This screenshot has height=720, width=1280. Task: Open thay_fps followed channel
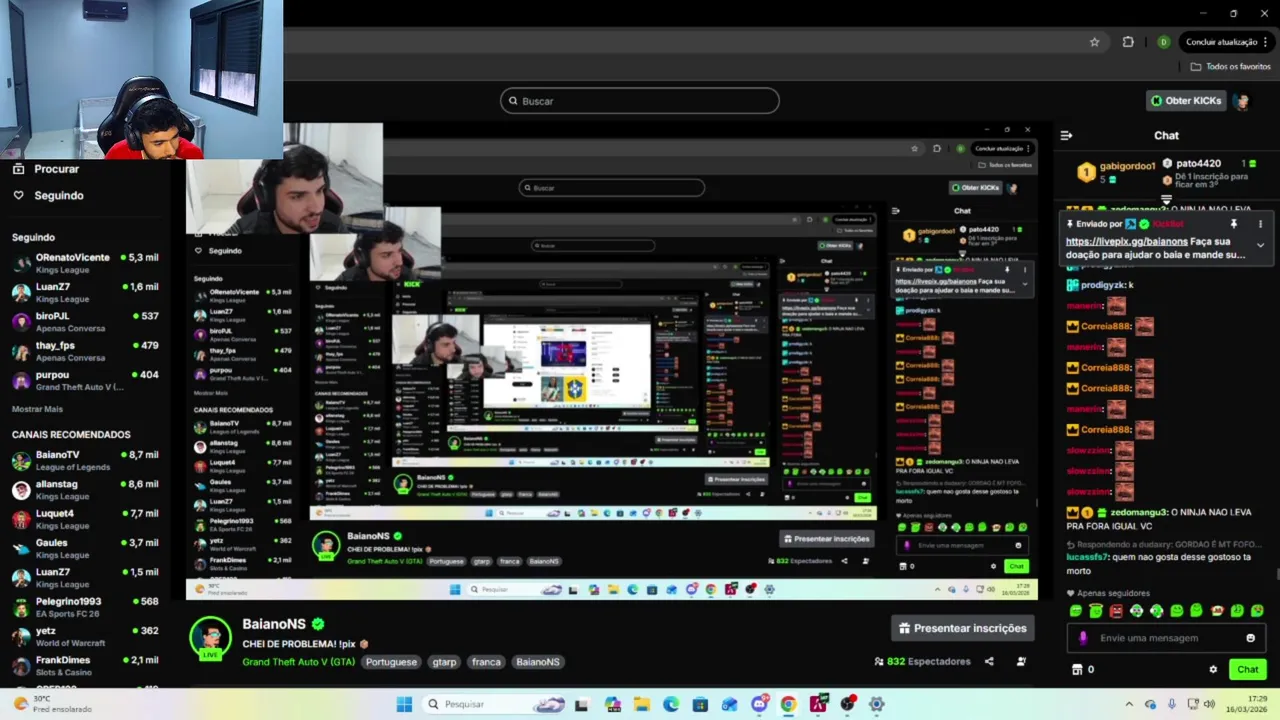[x=85, y=351]
